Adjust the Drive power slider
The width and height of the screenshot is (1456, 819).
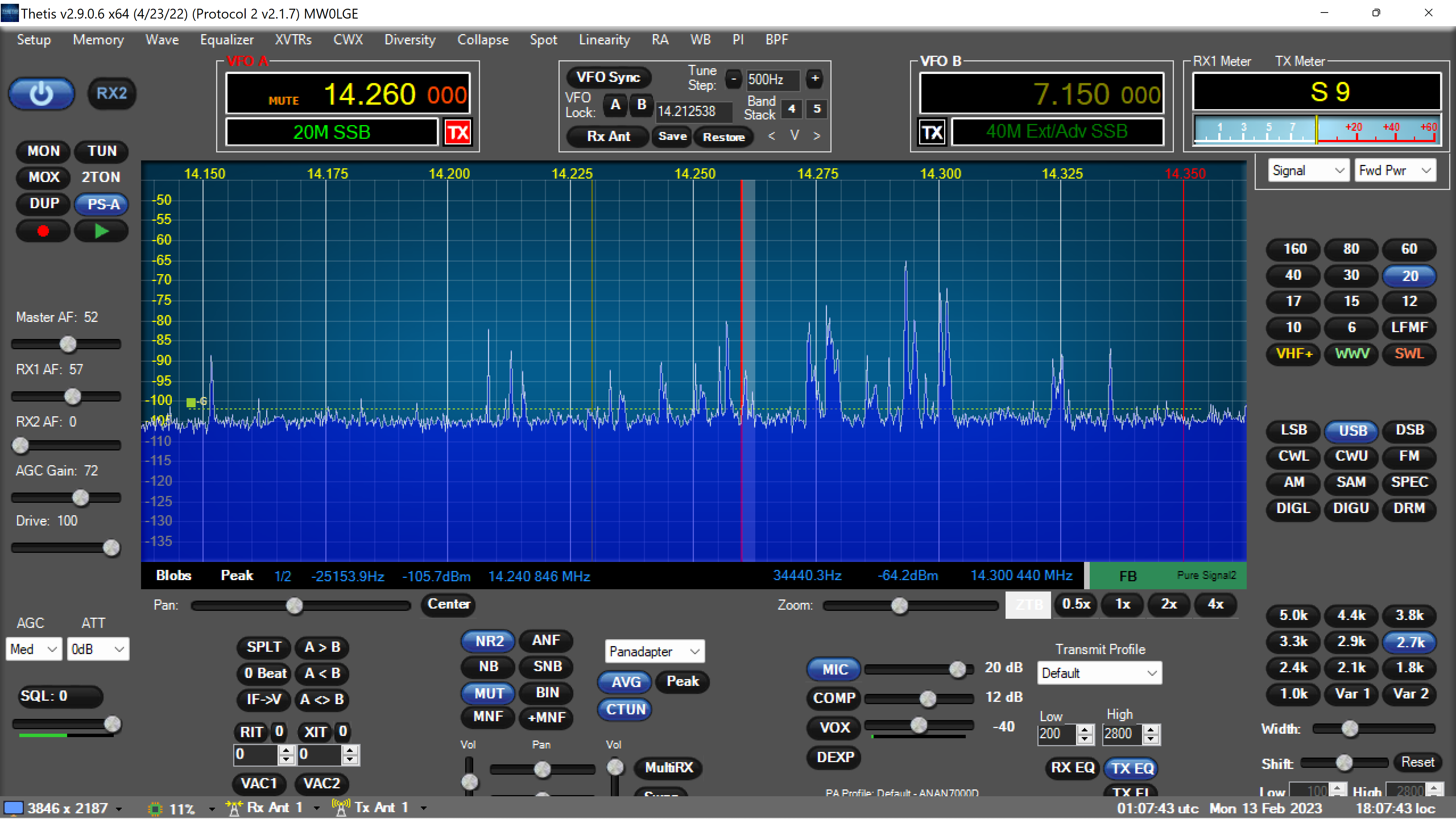click(66, 548)
